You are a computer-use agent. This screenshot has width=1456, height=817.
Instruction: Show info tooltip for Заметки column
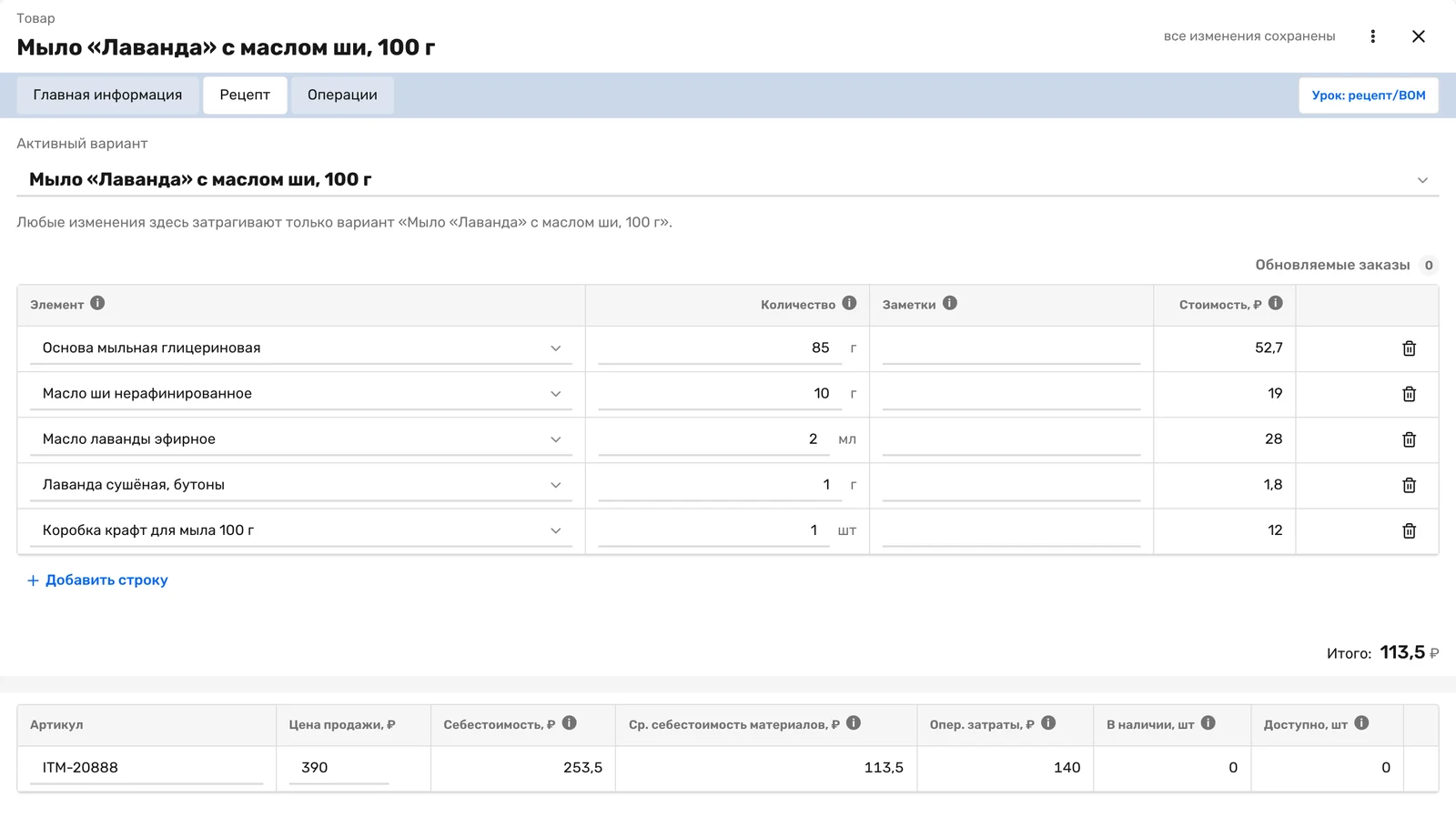tap(950, 303)
